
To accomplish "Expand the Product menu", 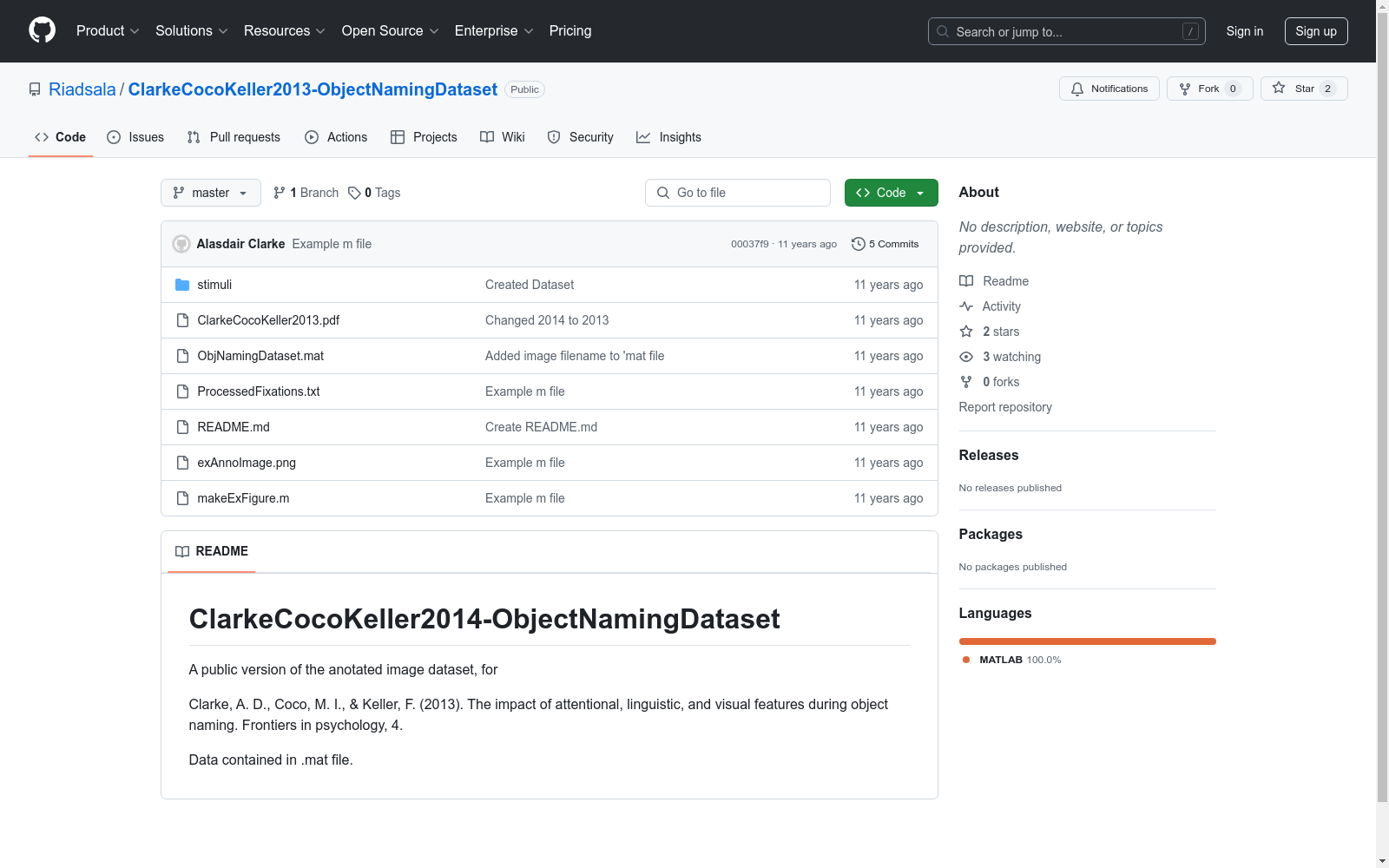I will (x=108, y=31).
